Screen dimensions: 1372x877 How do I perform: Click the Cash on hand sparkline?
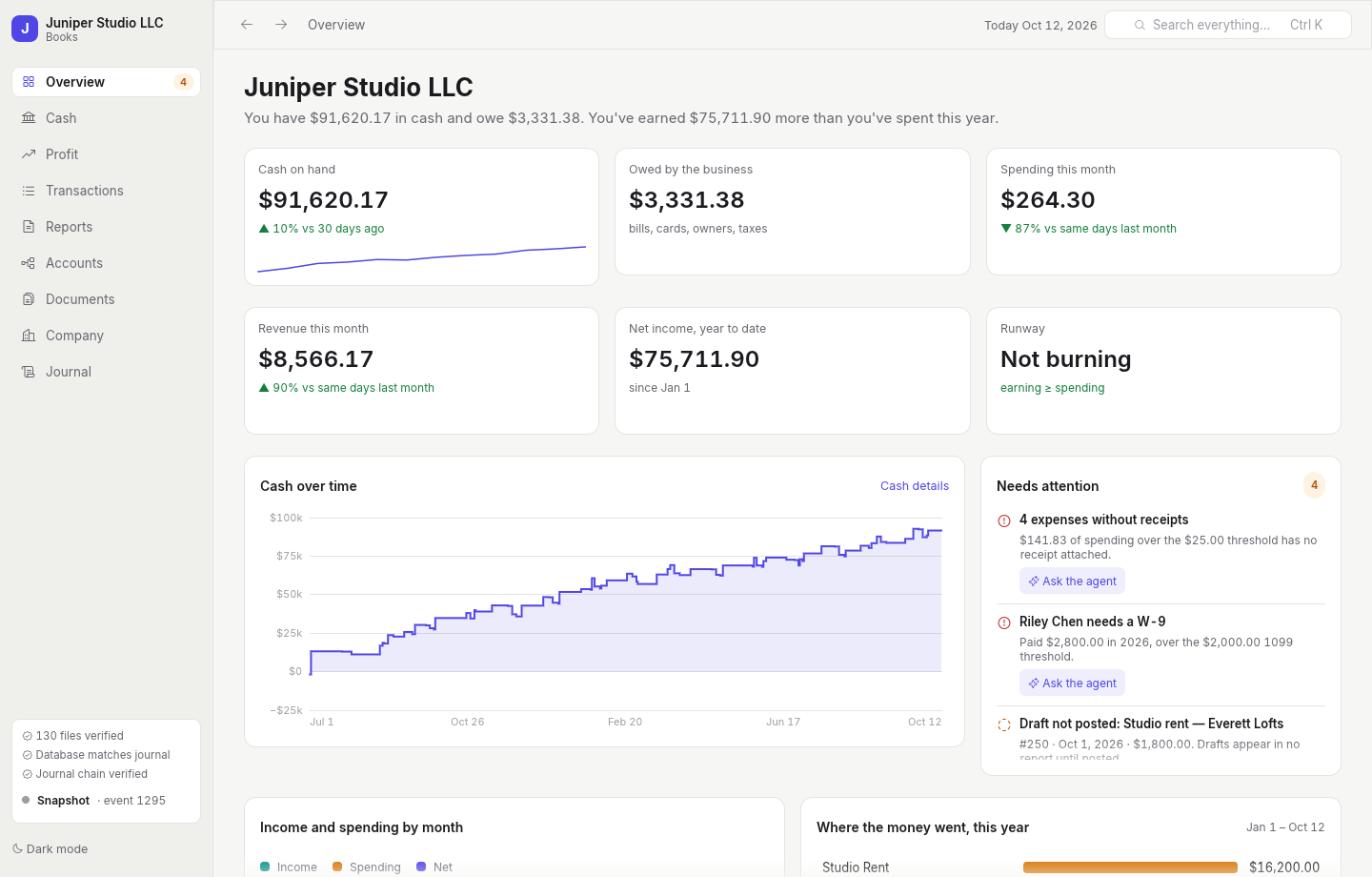421,259
